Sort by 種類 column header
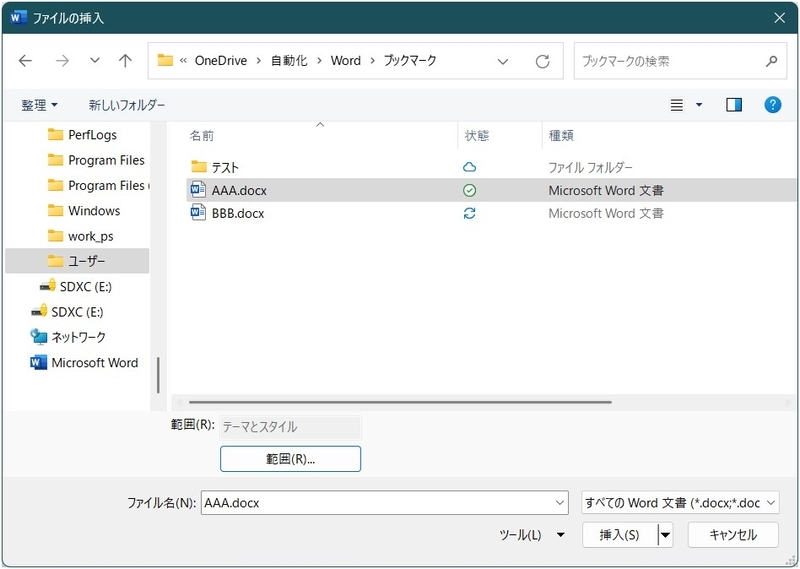 (561, 136)
